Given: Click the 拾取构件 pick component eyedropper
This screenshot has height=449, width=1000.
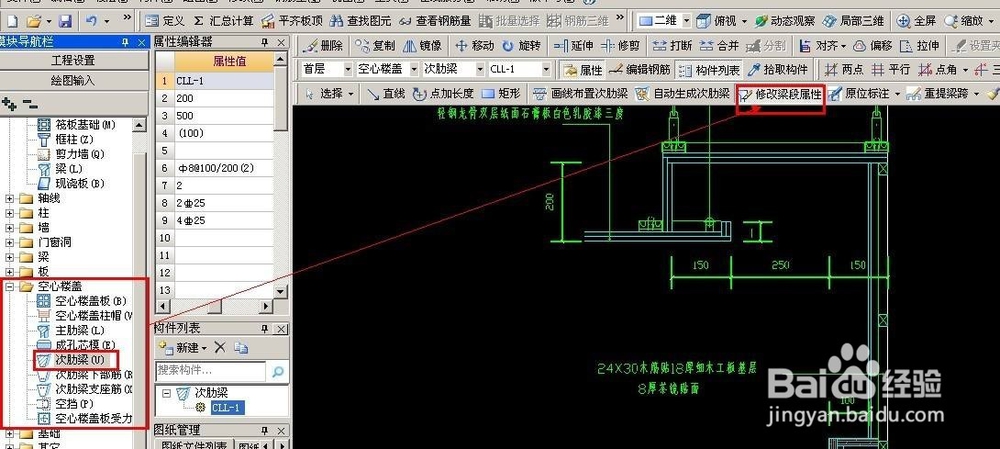Looking at the screenshot, I should coord(778,70).
